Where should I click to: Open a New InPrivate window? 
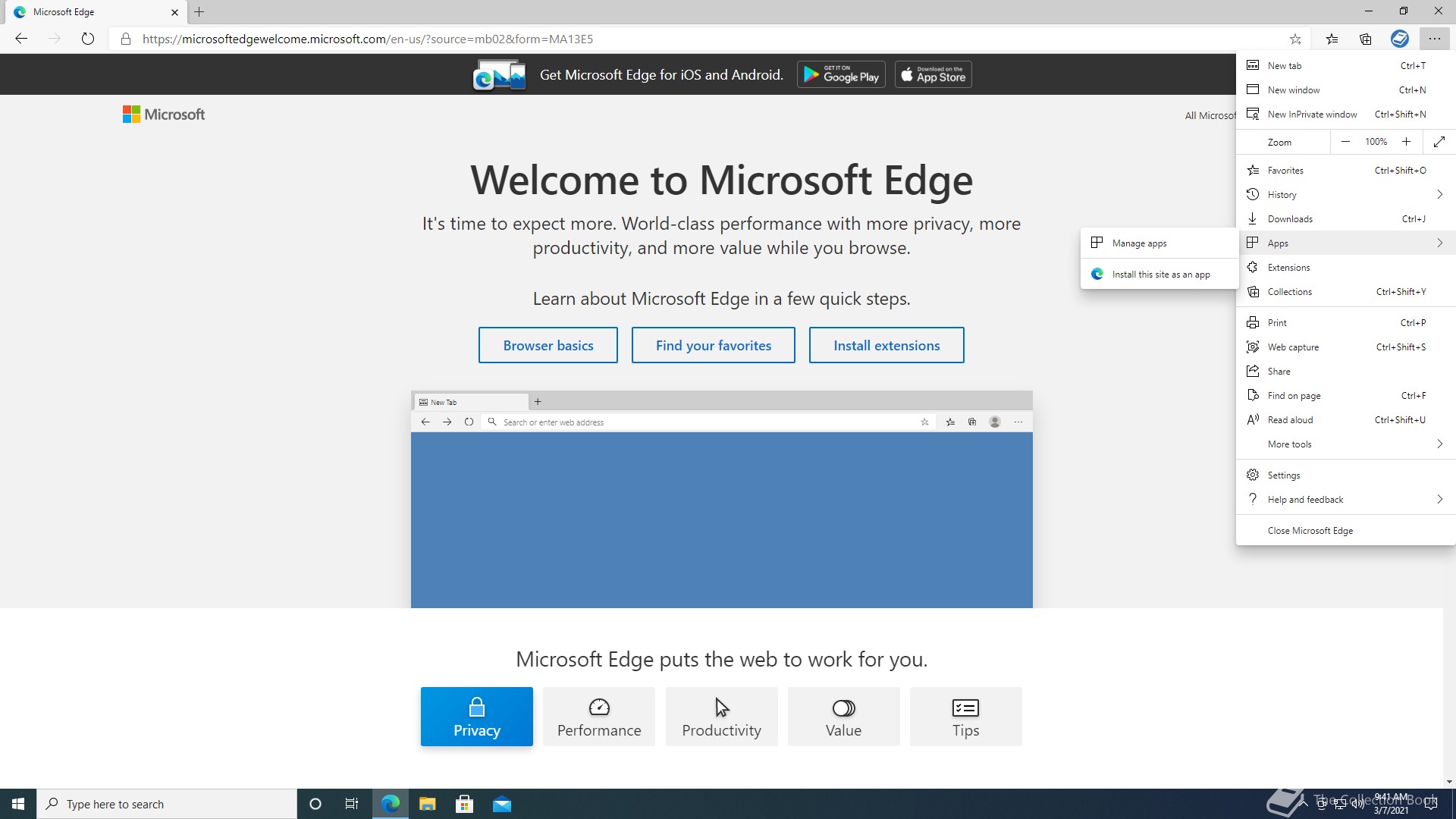[x=1346, y=115]
